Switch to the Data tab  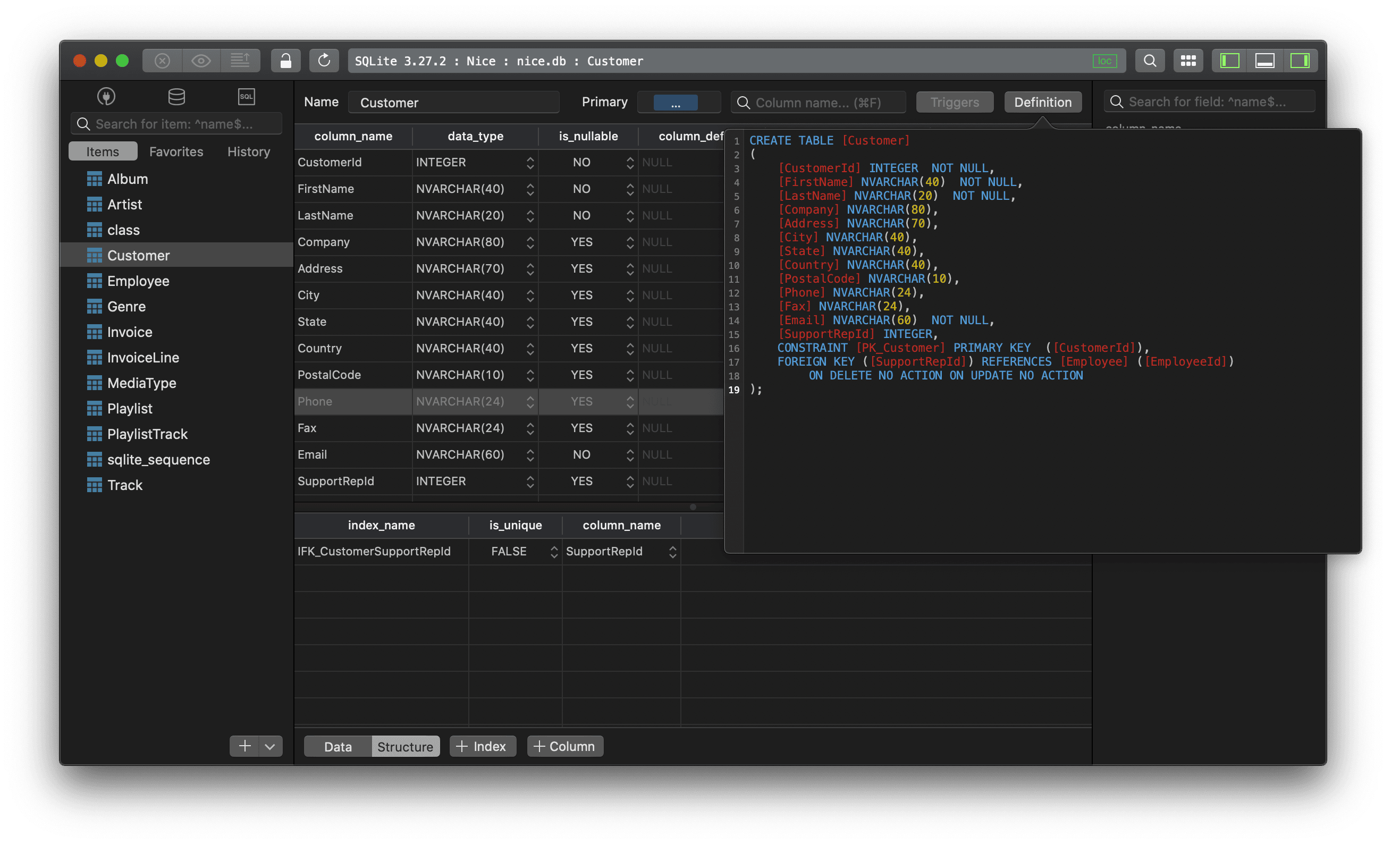point(338,747)
